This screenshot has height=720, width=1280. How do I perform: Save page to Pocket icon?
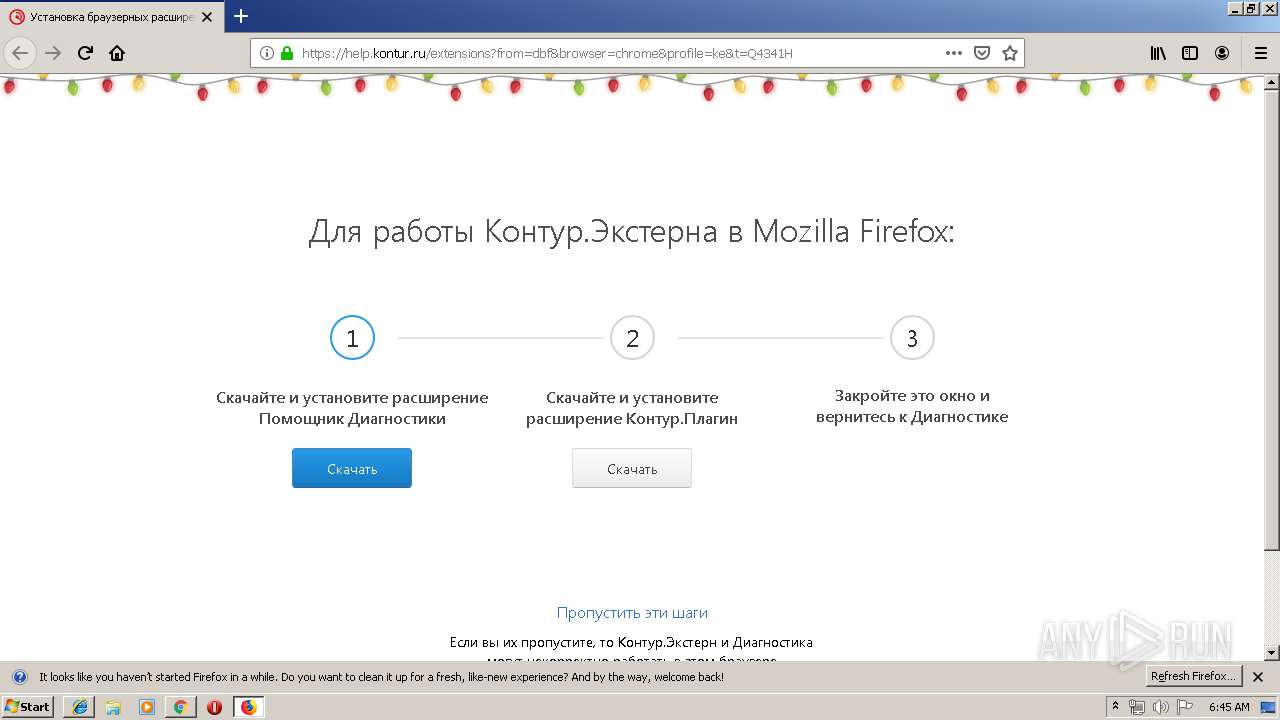[982, 53]
